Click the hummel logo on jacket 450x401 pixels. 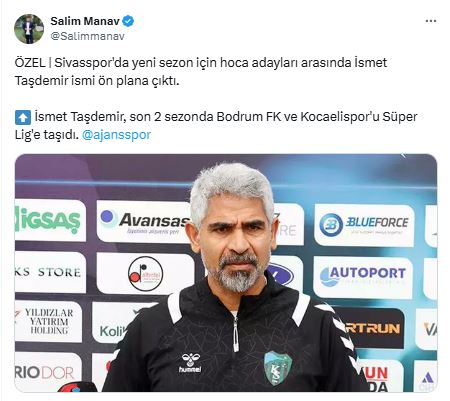(x=190, y=363)
